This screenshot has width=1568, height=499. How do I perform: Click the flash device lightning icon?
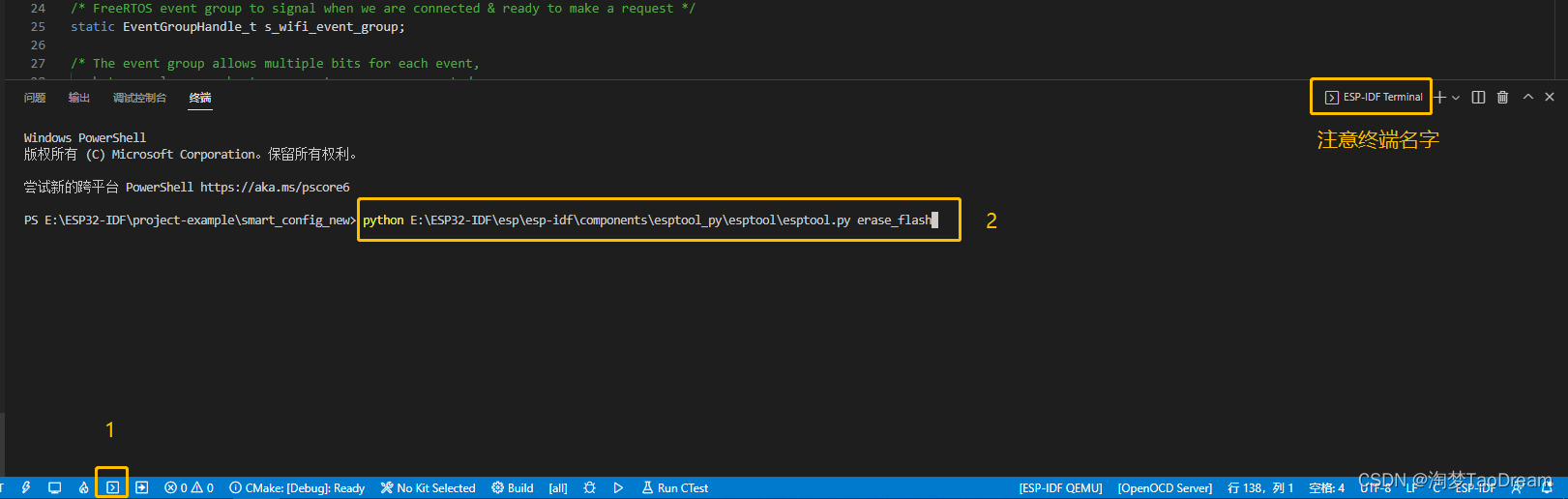(26, 487)
